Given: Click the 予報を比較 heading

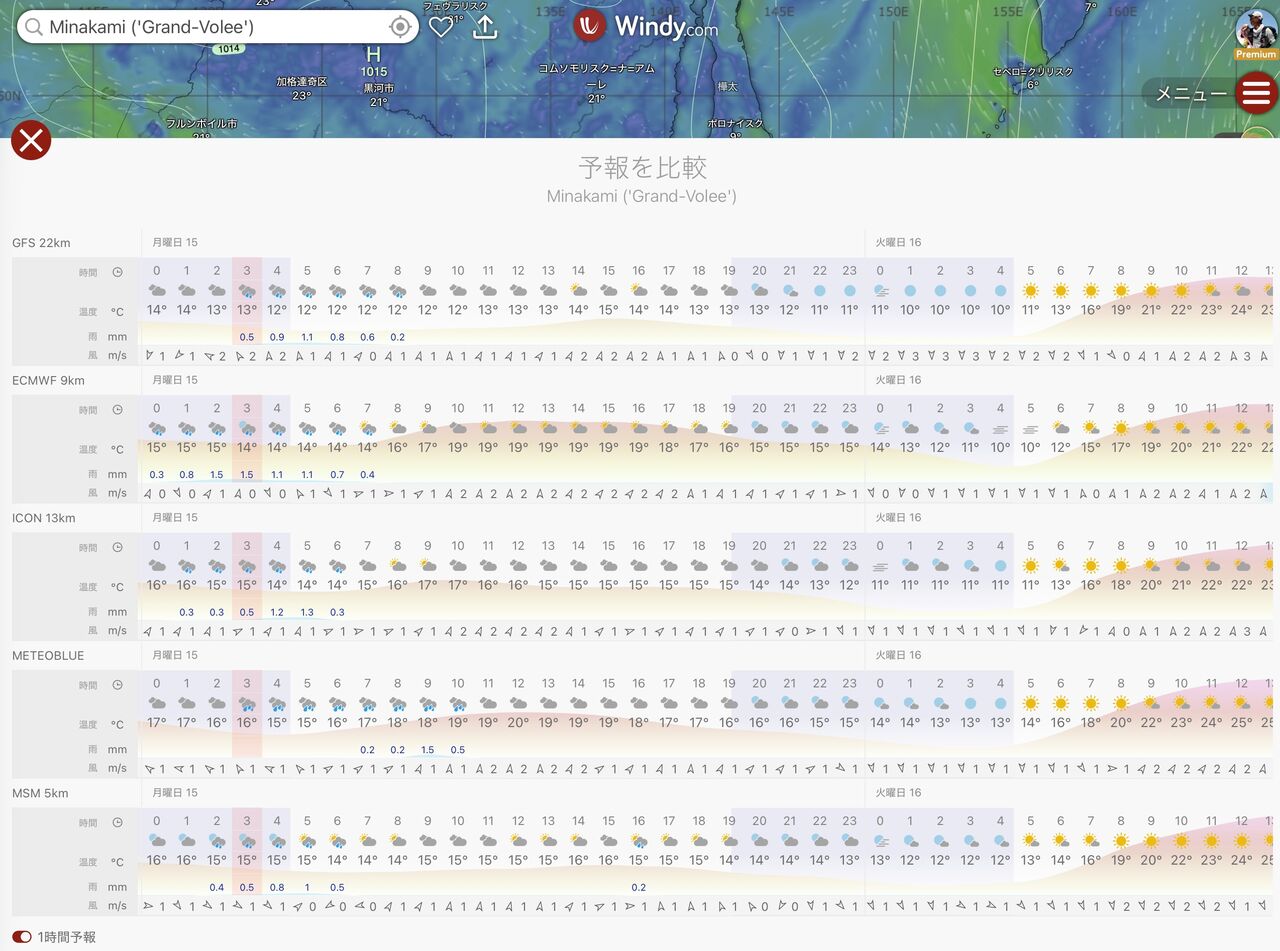Looking at the screenshot, I should click(x=642, y=166).
